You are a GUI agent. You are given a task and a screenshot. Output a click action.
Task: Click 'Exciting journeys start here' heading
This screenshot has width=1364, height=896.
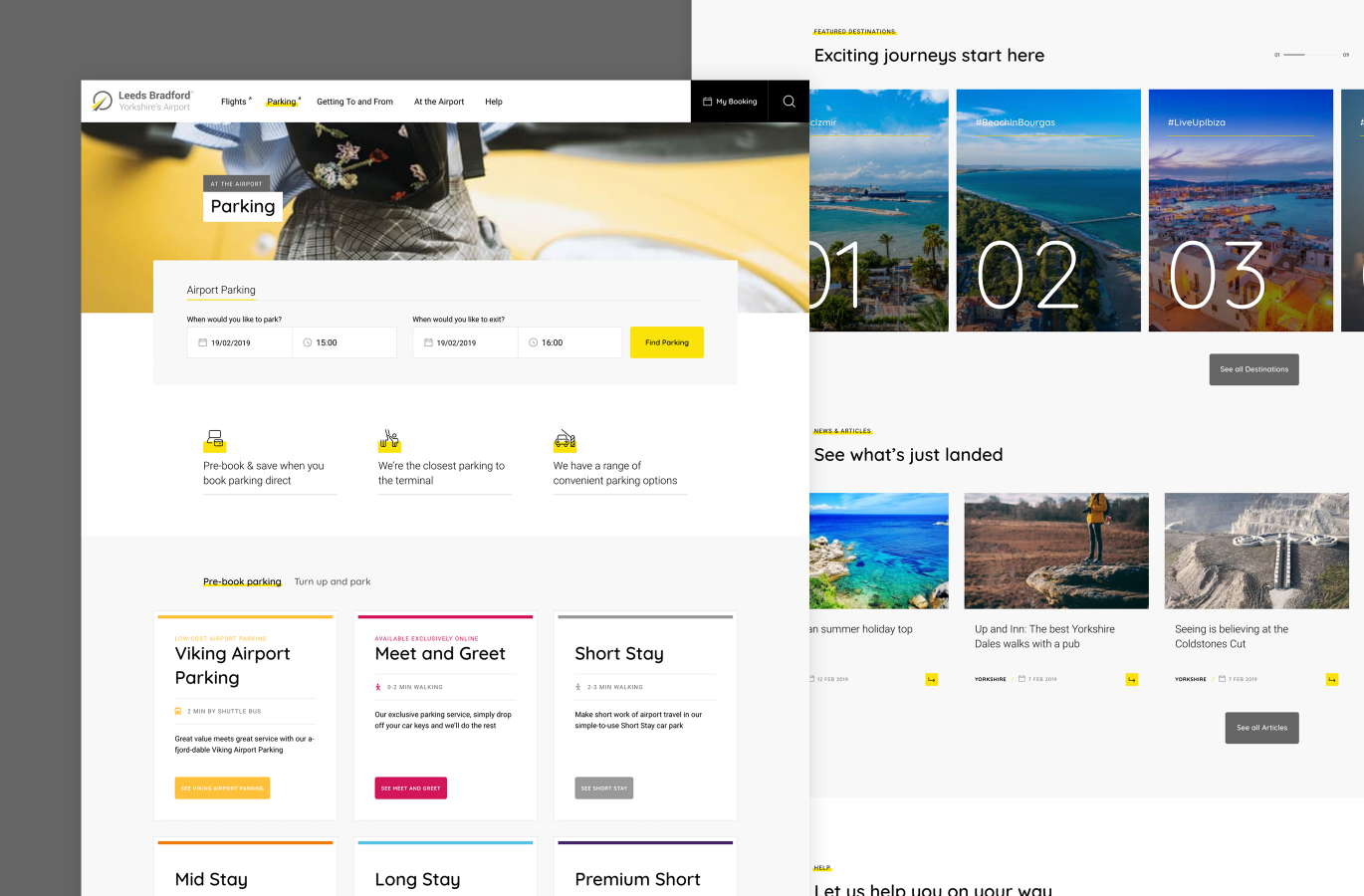(929, 56)
